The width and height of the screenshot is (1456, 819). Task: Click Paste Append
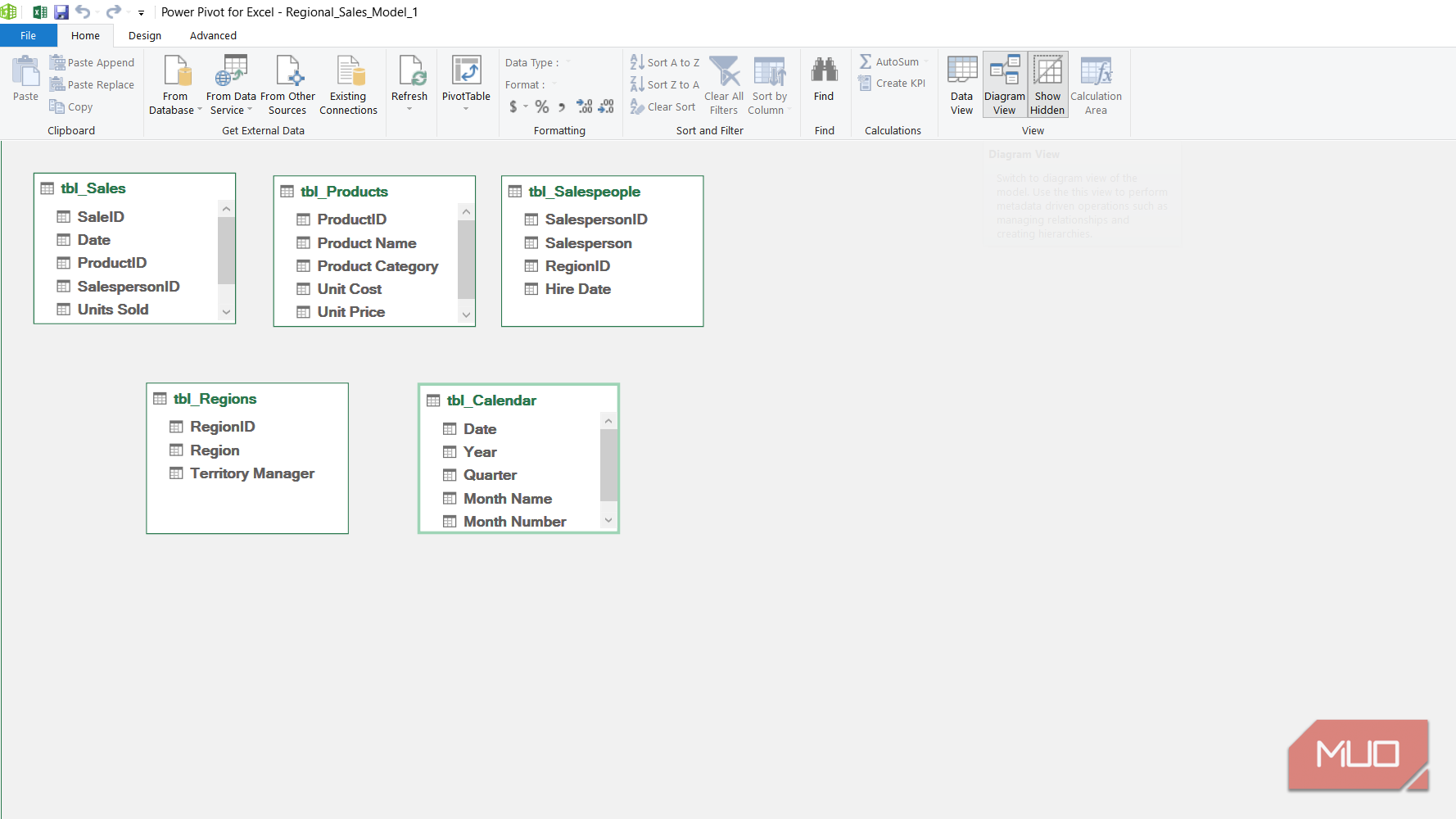[92, 62]
